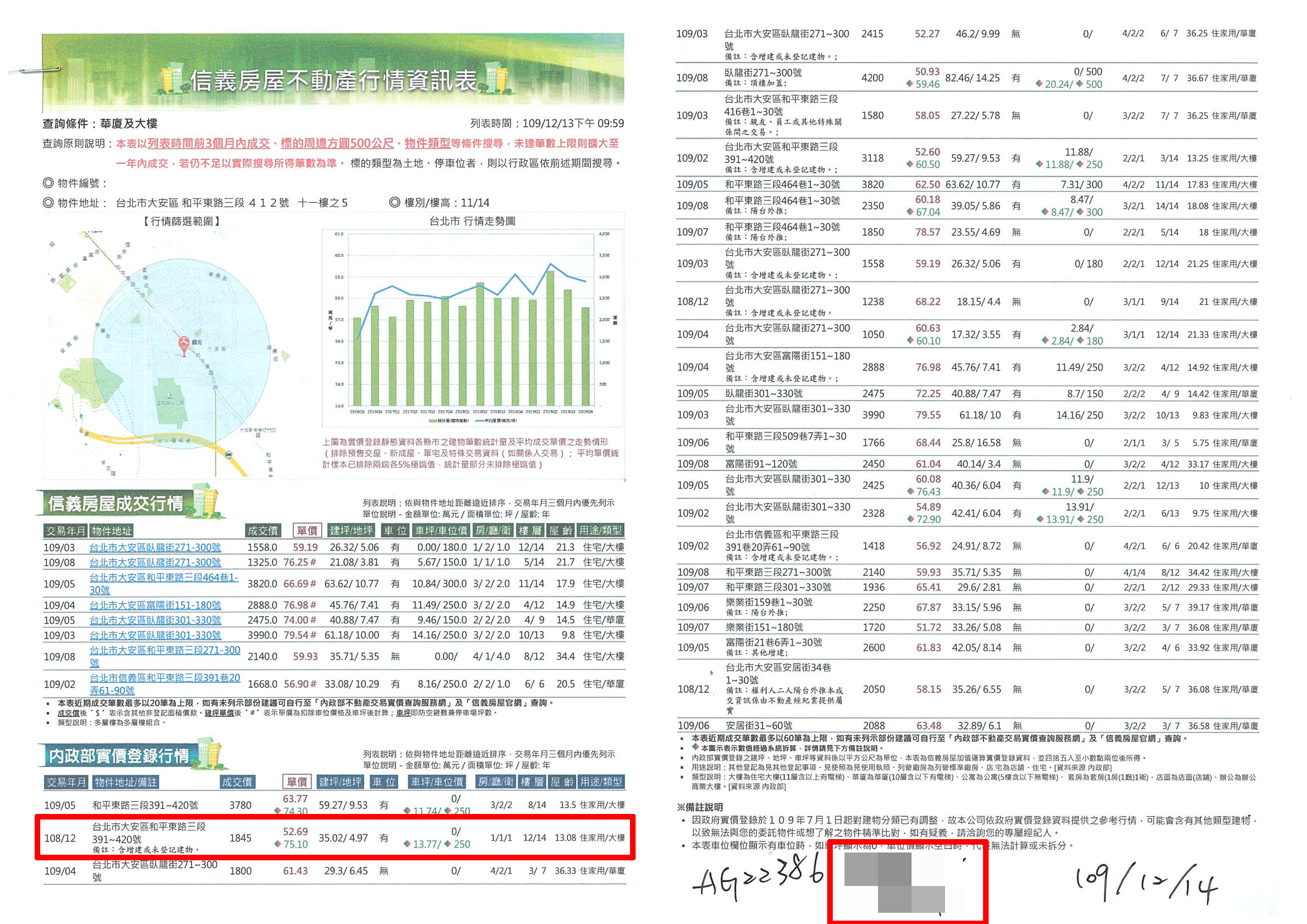Click 成交價 header in 內政部實價登錄行情 table
This screenshot has width=1307, height=924.
[237, 782]
